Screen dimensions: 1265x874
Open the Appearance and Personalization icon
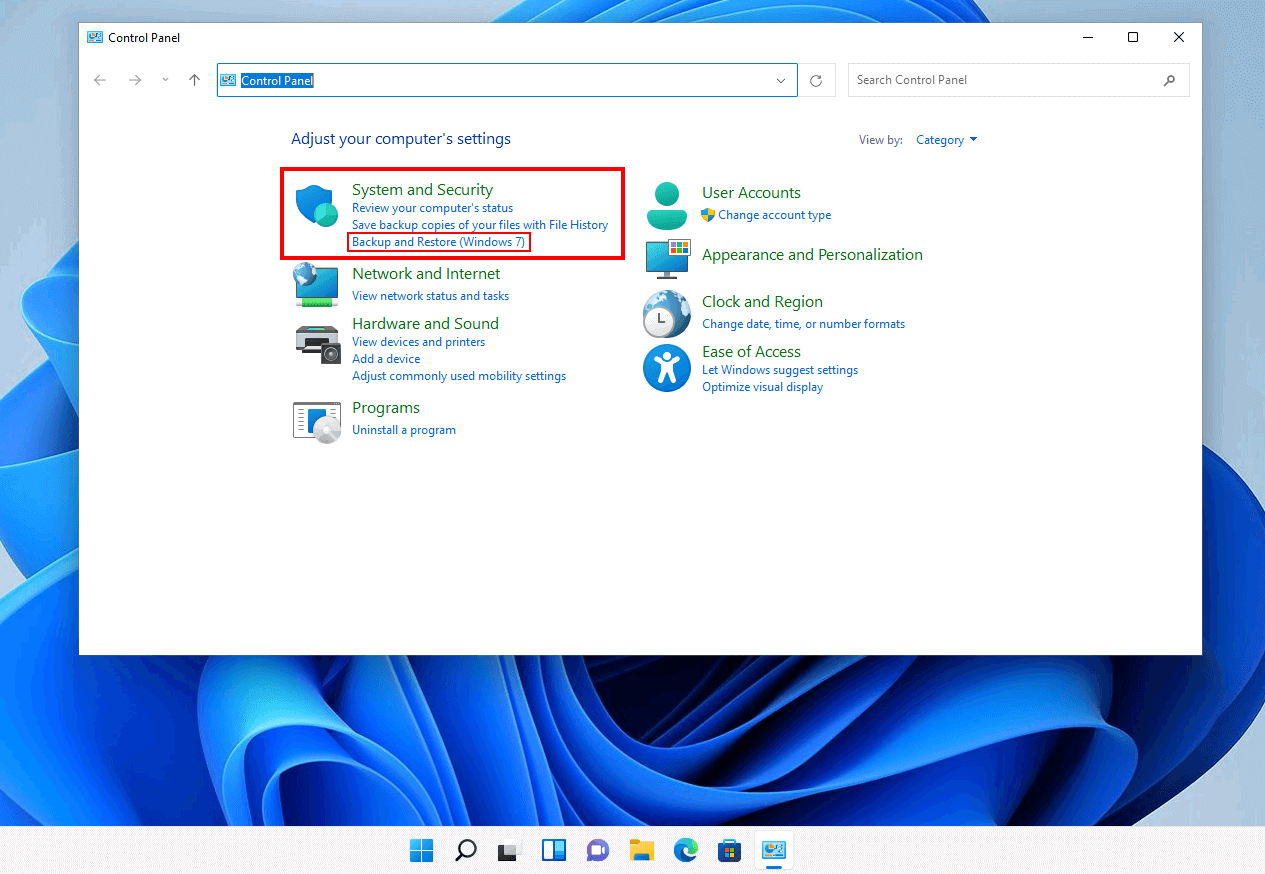(x=666, y=258)
